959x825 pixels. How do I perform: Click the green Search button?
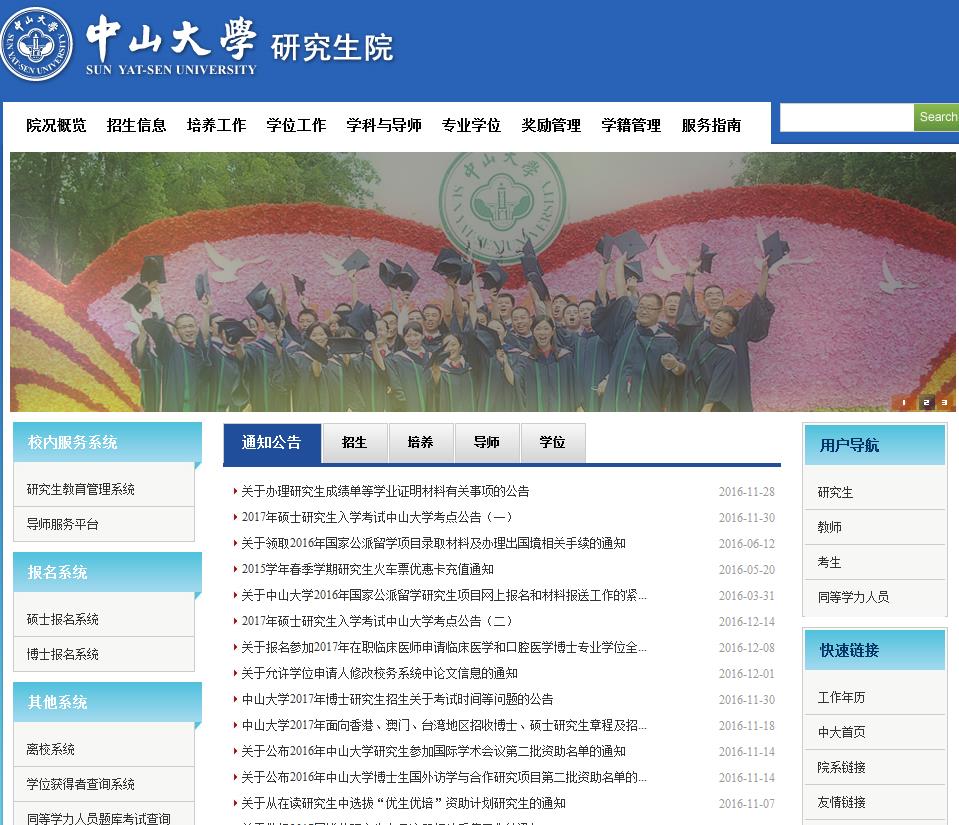937,117
